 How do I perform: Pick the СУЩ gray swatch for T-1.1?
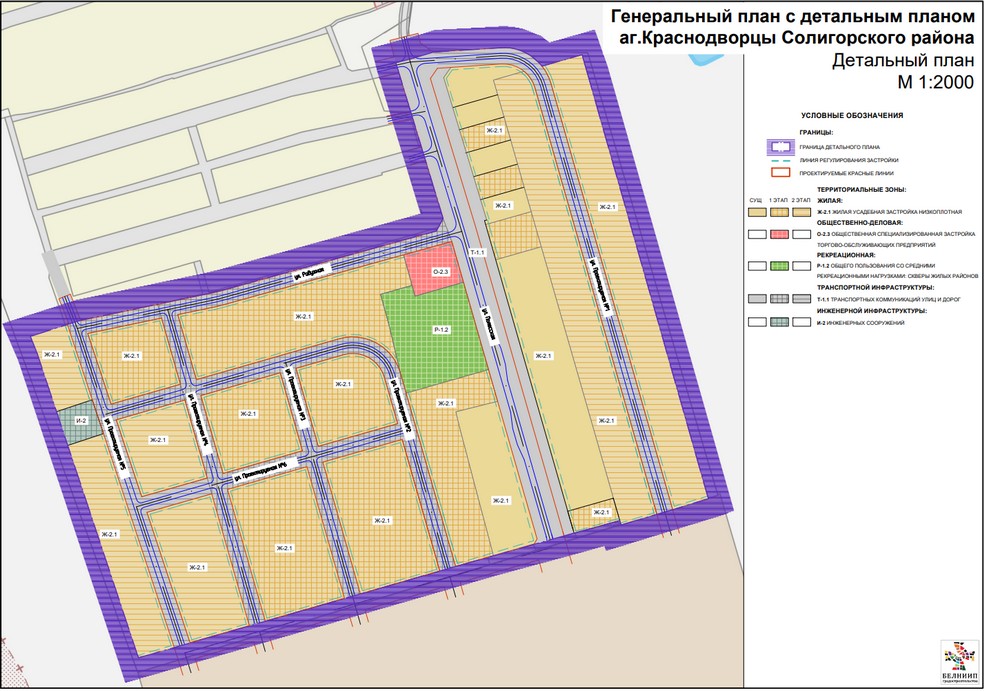pos(757,299)
